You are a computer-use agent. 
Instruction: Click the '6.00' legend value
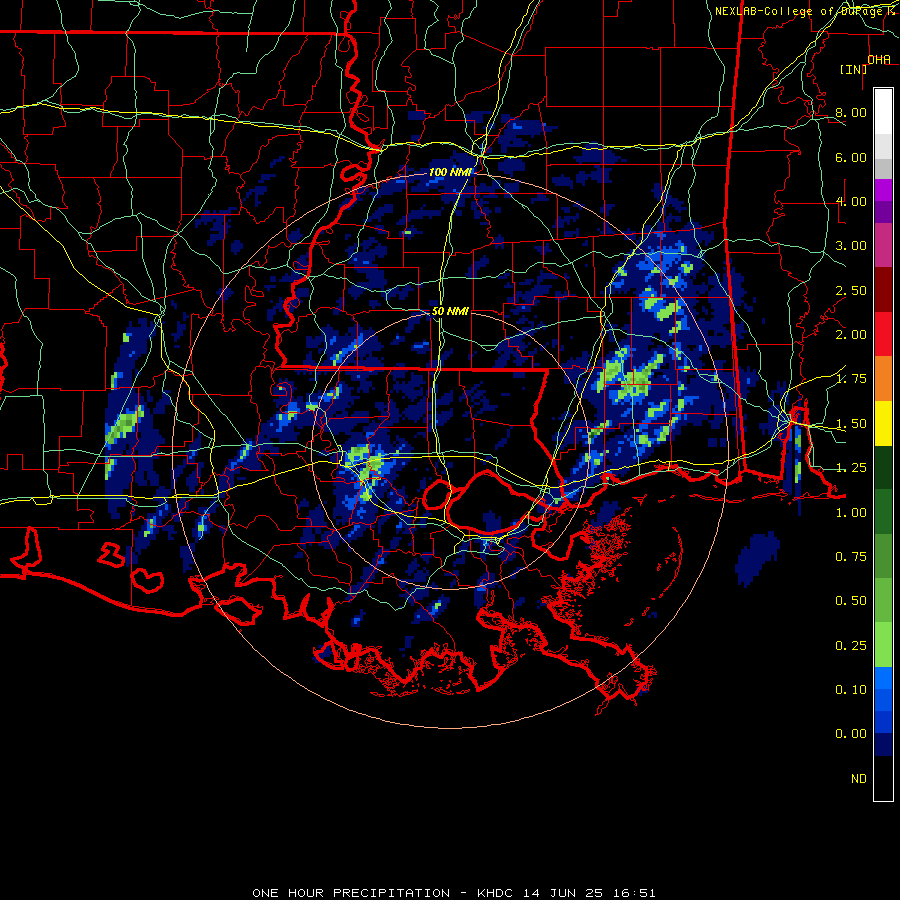coord(851,157)
